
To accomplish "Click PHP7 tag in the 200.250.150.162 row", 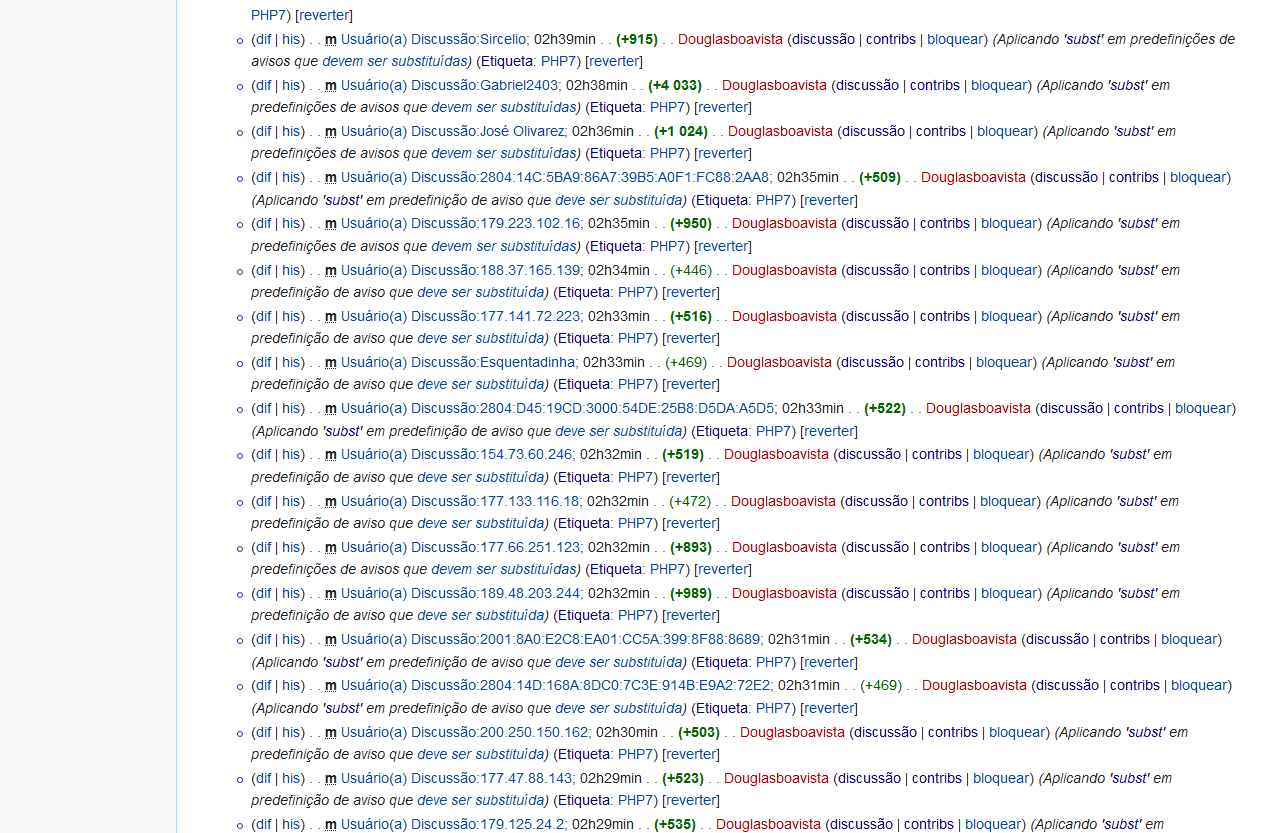I will tap(635, 755).
